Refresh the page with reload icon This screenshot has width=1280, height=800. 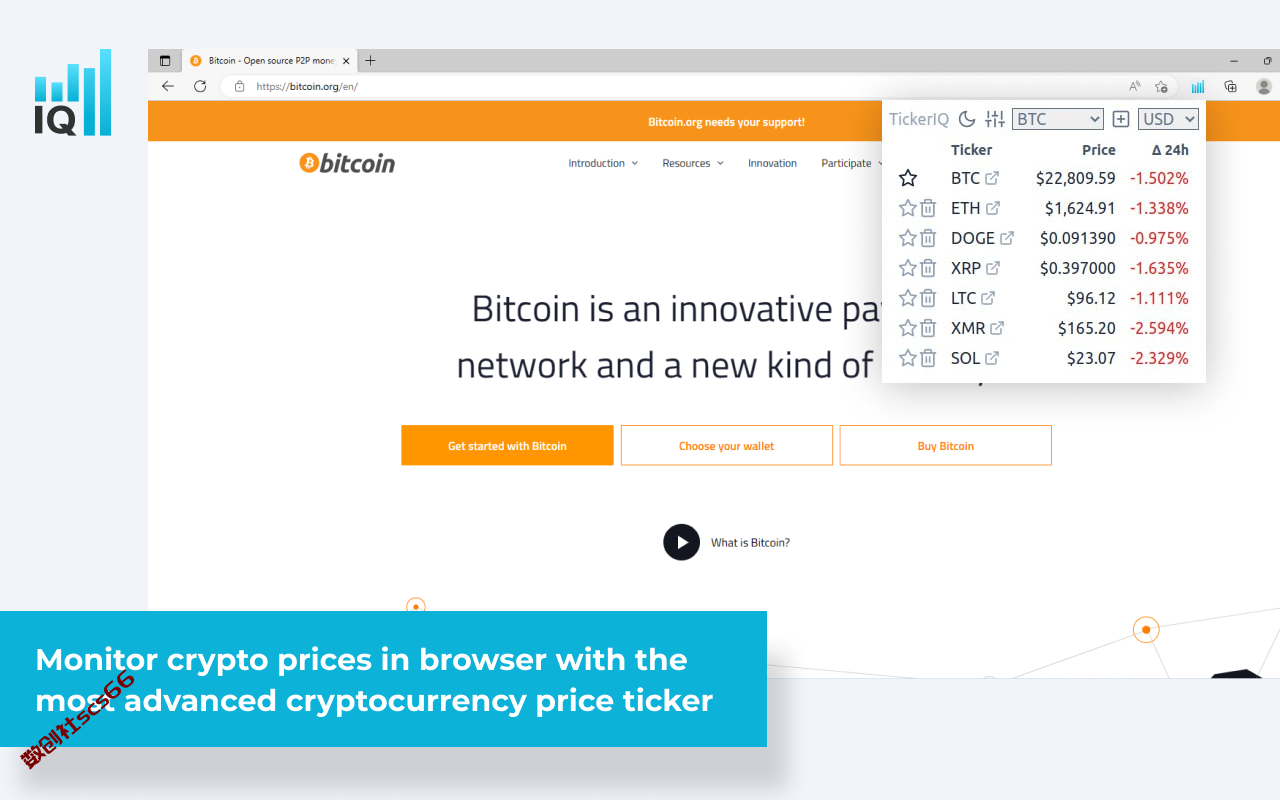pos(200,86)
